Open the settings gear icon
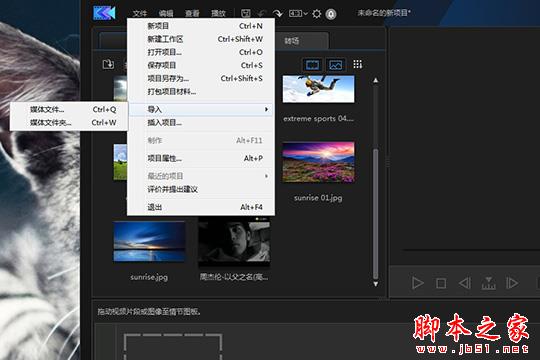Image resolution: width=540 pixels, height=360 pixels. 316,14
